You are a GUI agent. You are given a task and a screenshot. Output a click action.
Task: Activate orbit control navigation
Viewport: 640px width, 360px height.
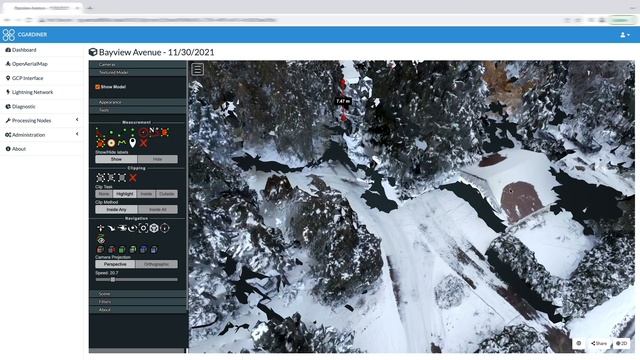pos(132,228)
